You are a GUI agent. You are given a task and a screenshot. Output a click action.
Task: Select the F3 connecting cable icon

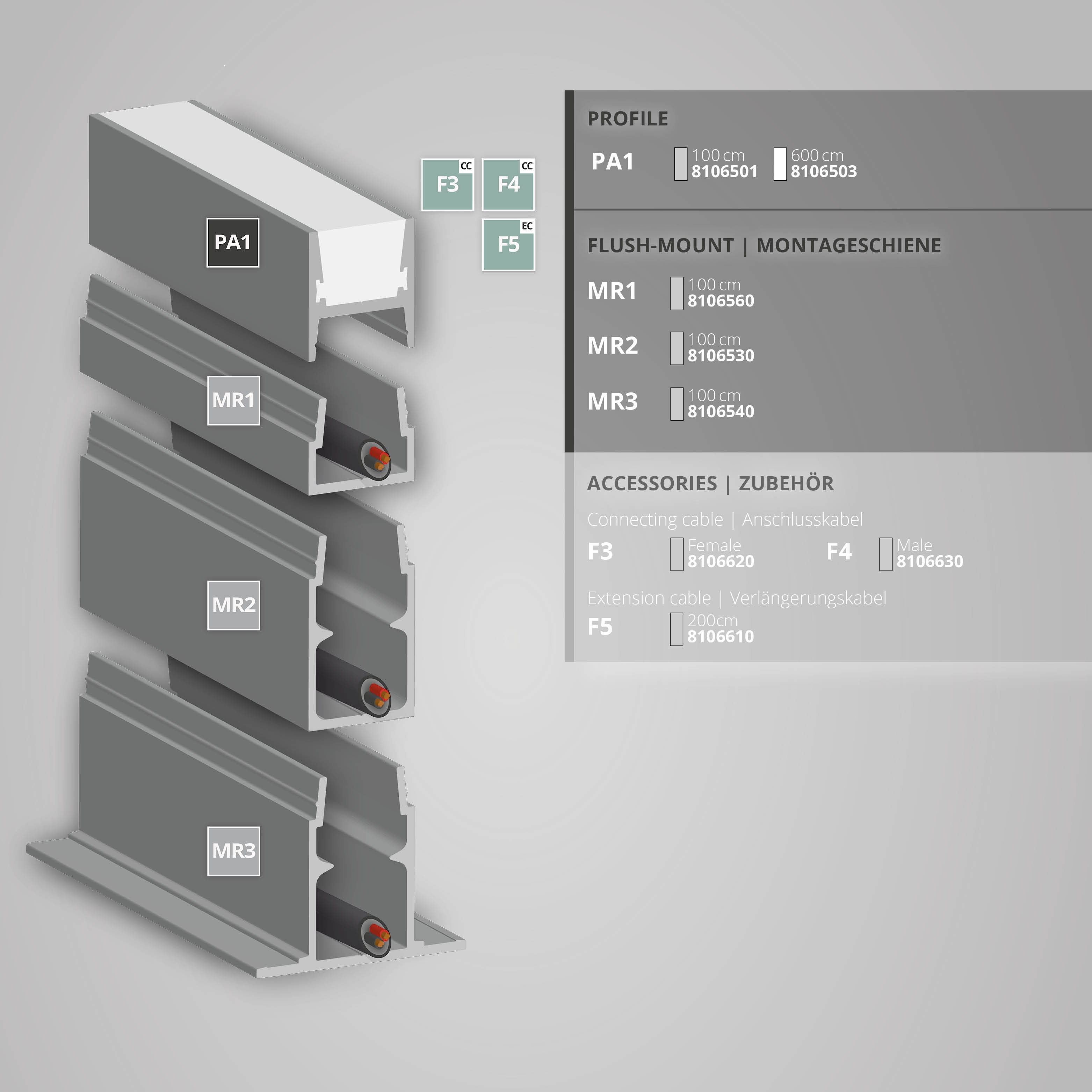point(447,184)
